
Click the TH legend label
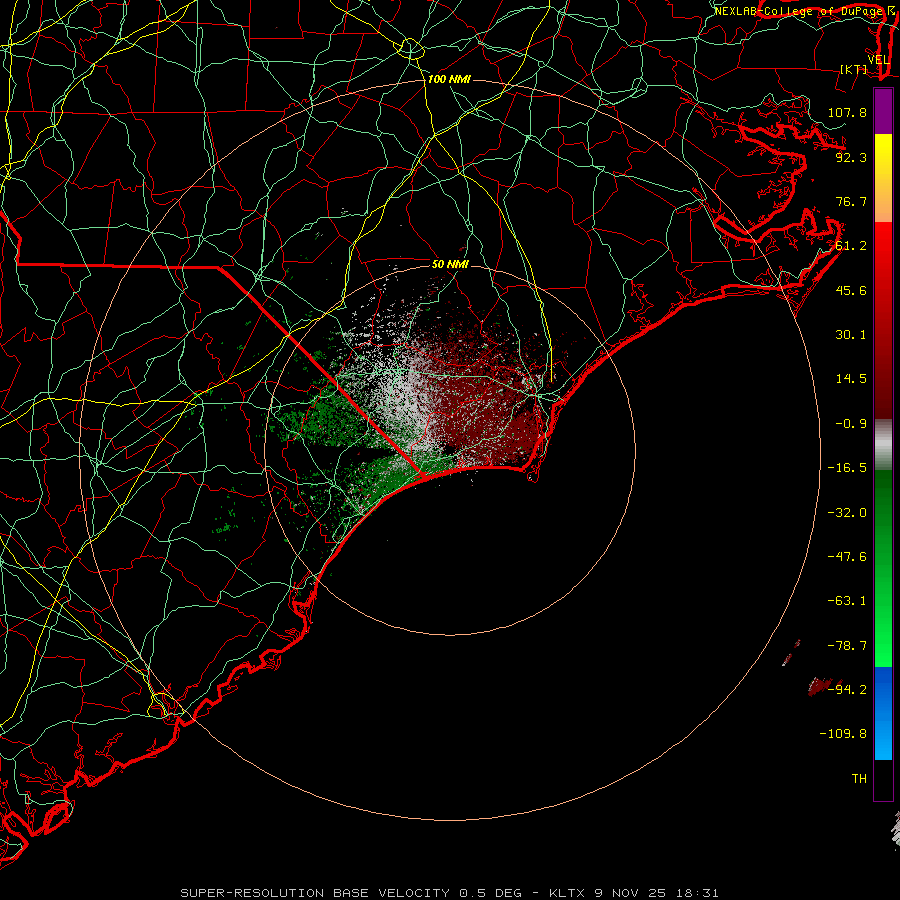(859, 779)
